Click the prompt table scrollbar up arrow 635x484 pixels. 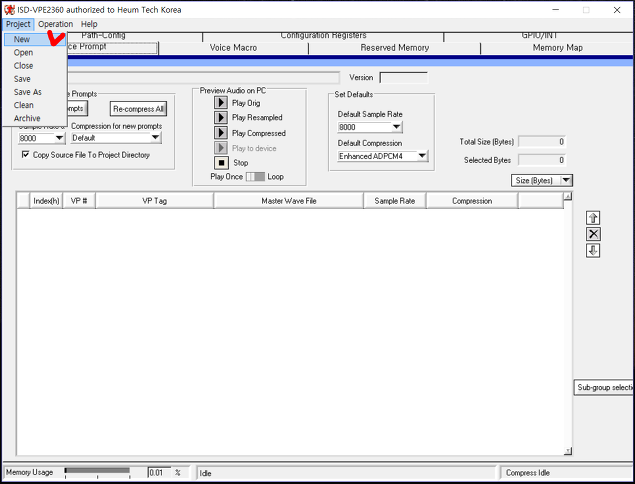[x=568, y=196]
